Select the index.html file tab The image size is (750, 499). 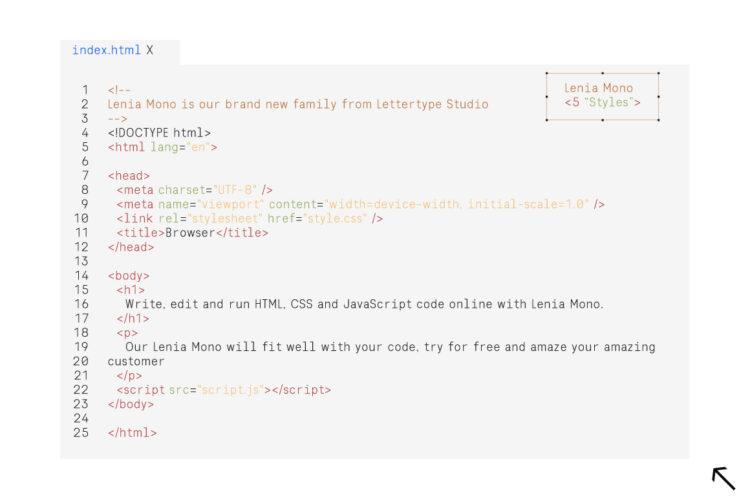106,50
